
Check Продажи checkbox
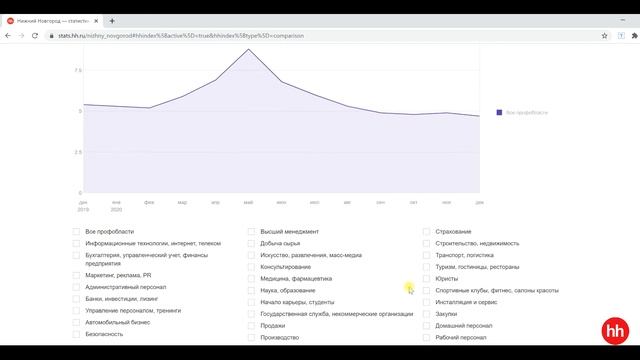(251, 326)
